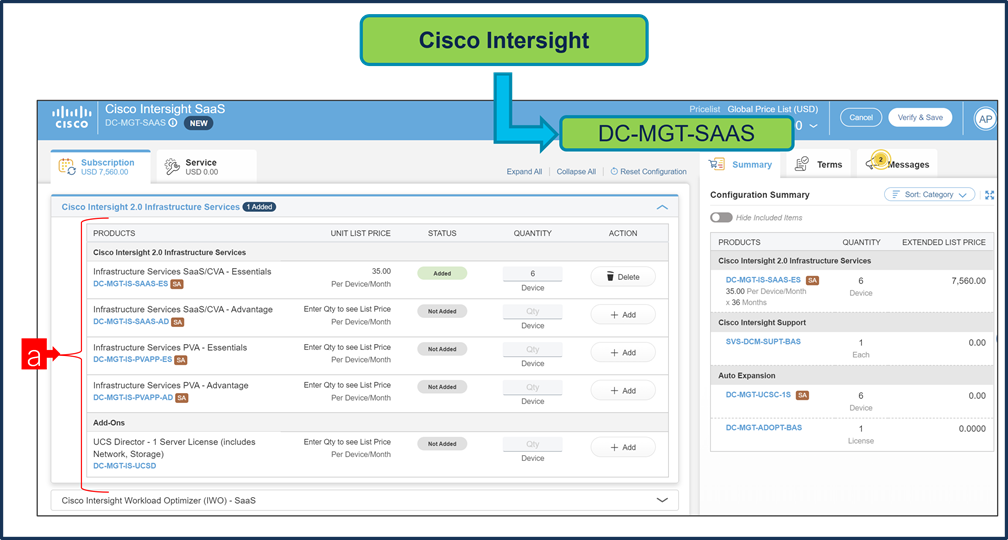Image resolution: width=1008 pixels, height=540 pixels.
Task: Click Not Added status for SaaS/CVA Advantage
Action: [442, 311]
